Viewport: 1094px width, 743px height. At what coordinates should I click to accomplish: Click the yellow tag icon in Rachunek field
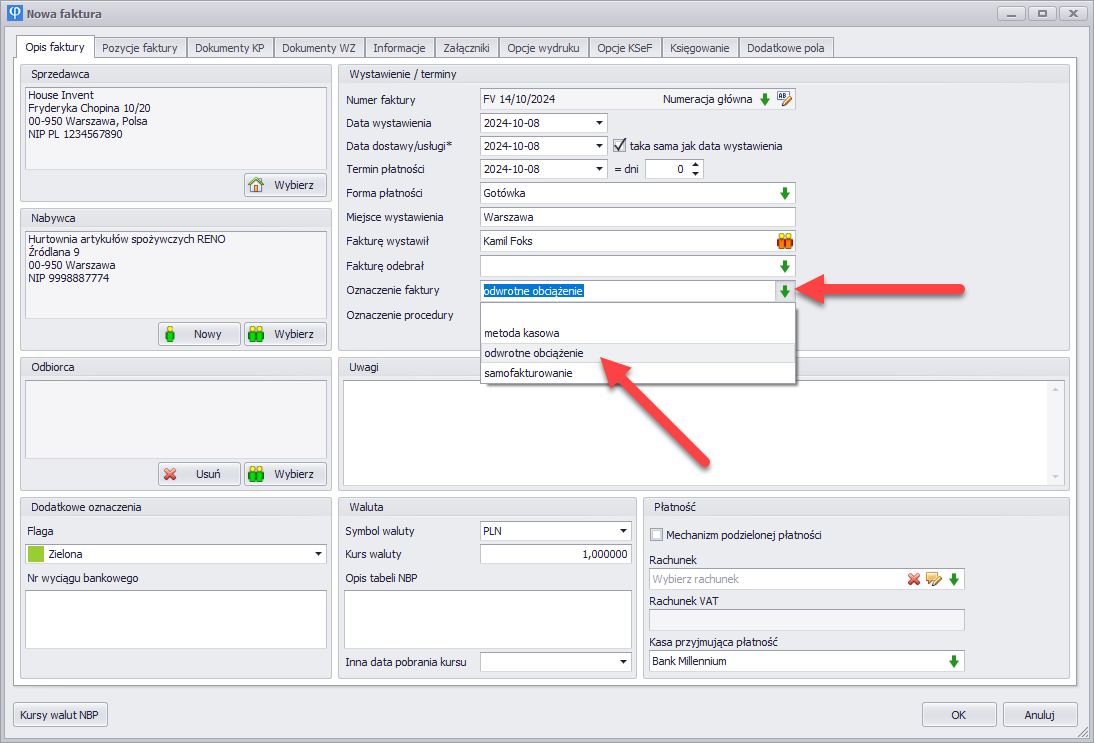[x=934, y=579]
